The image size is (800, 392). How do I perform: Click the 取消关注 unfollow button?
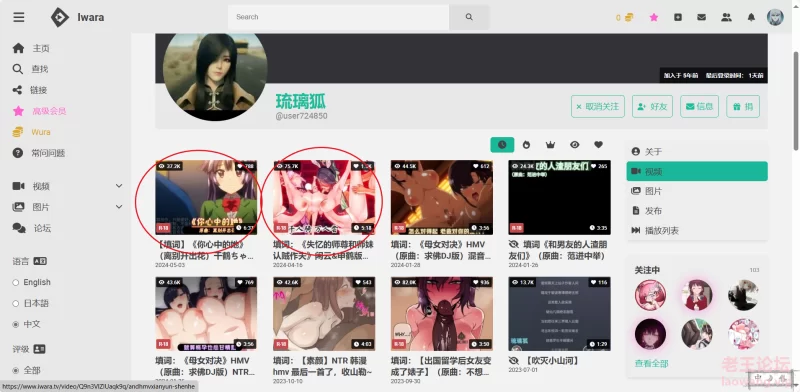597,107
